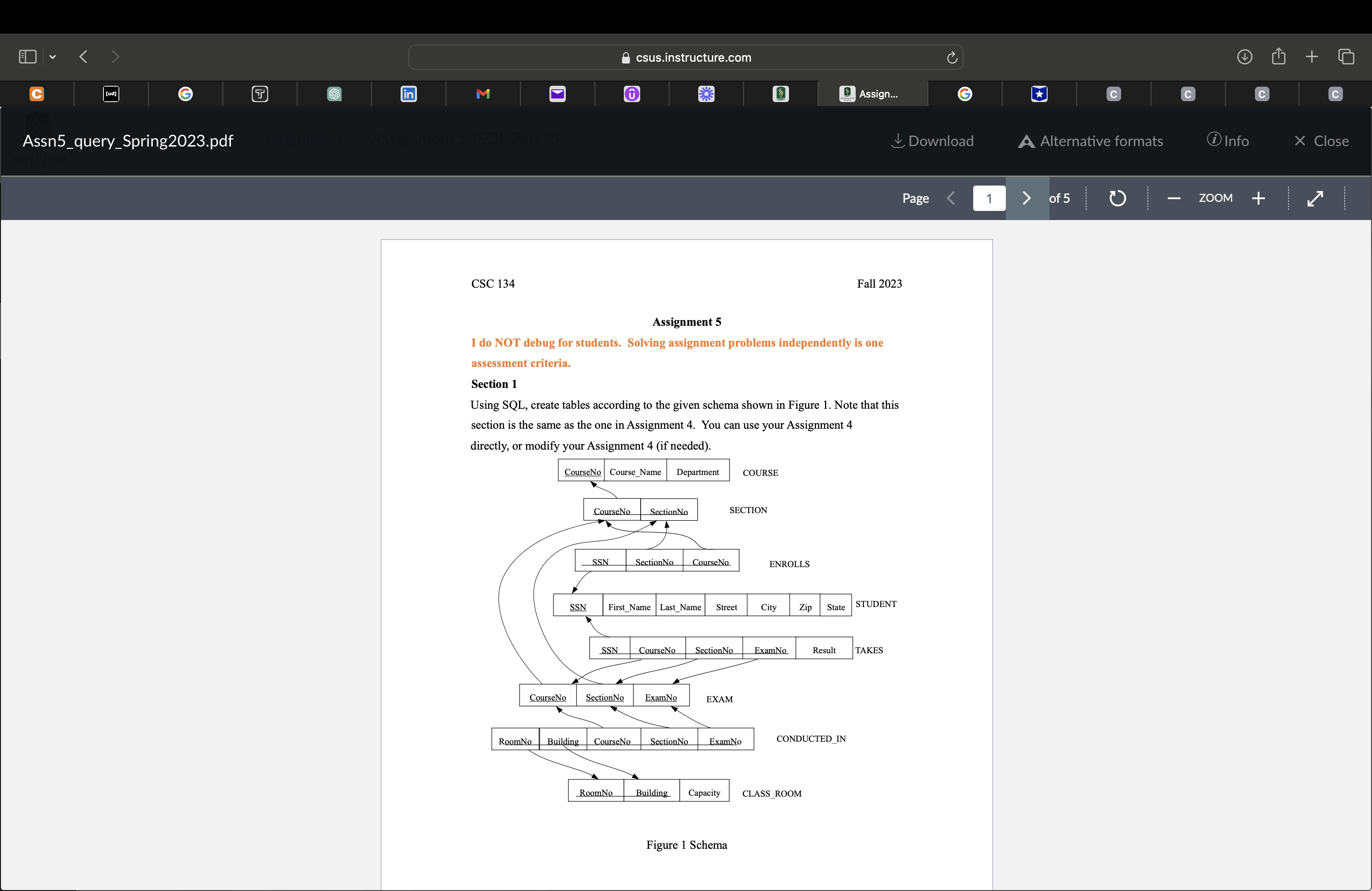This screenshot has height=891, width=1372.
Task: Close the PDF preview with Close button
Action: (x=1321, y=140)
